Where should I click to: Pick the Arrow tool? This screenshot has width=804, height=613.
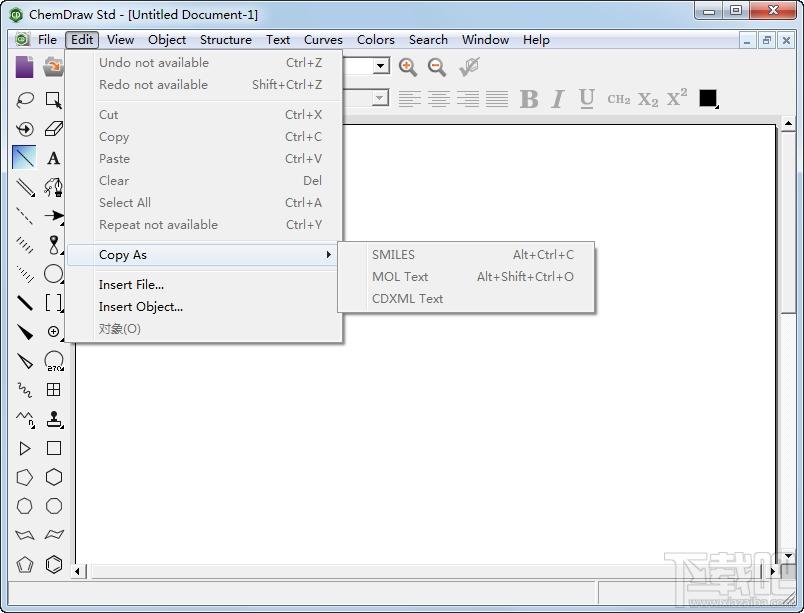tap(54, 216)
